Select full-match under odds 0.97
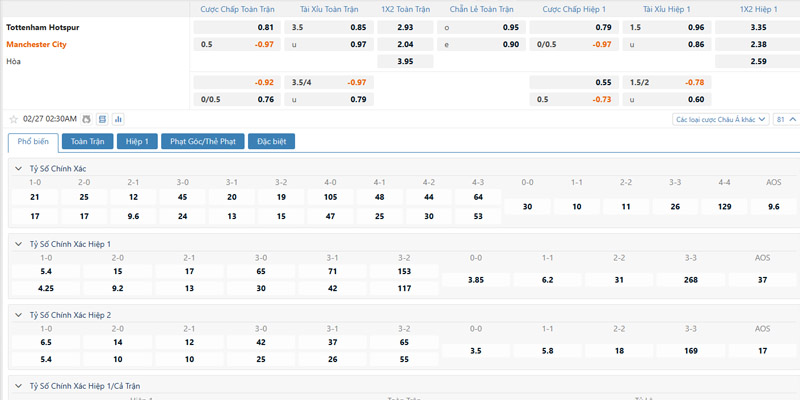Screen dimensions: 800x400 click(329, 44)
